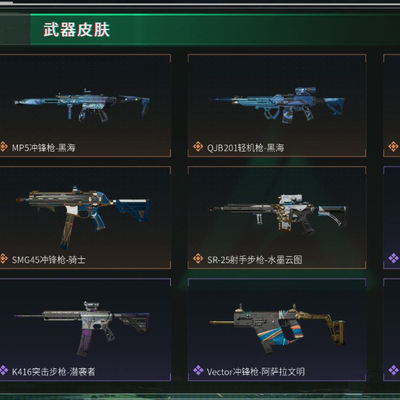Click the purple rarity icon beside K416突击步枪-潜袭者
Viewport: 400px width, 400px height.
click(3, 370)
